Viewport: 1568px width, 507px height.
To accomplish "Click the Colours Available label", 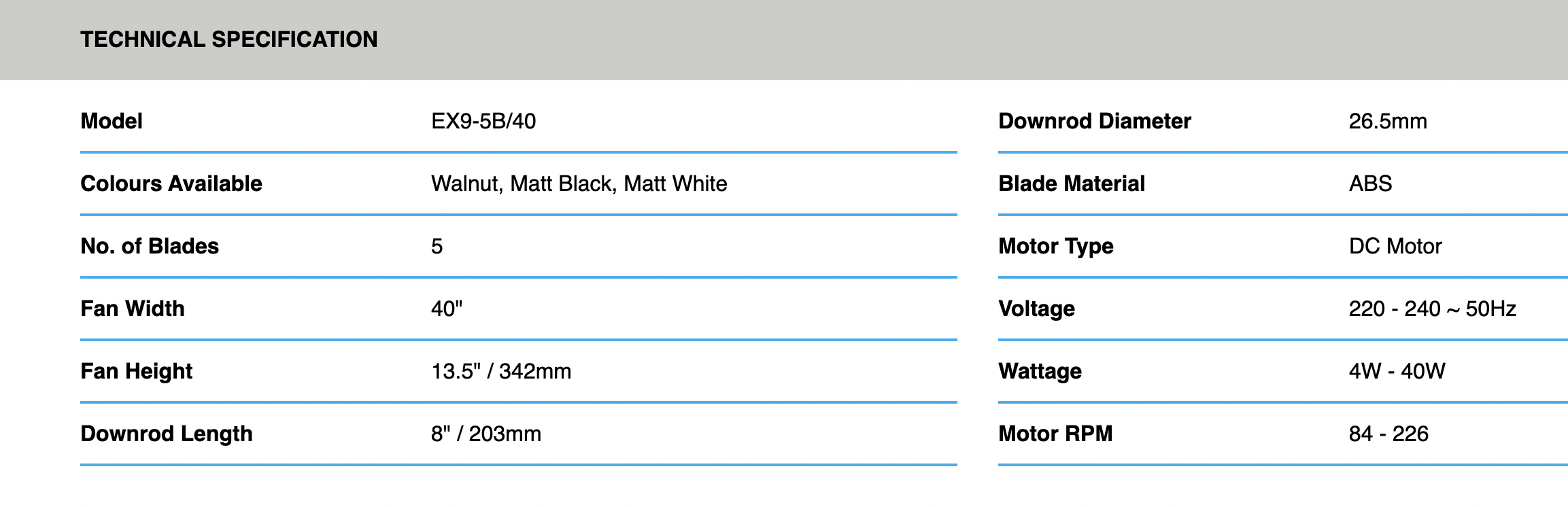I will point(171,184).
